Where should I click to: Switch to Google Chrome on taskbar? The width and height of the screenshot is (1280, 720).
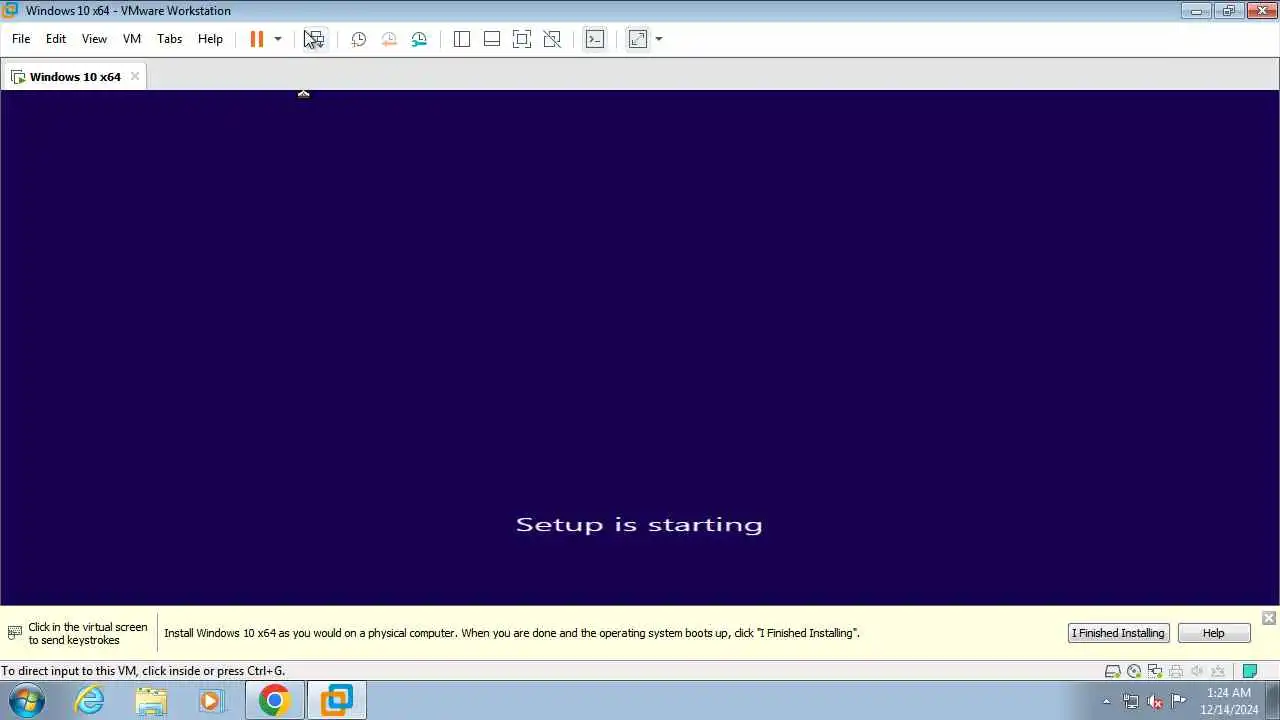pos(274,700)
